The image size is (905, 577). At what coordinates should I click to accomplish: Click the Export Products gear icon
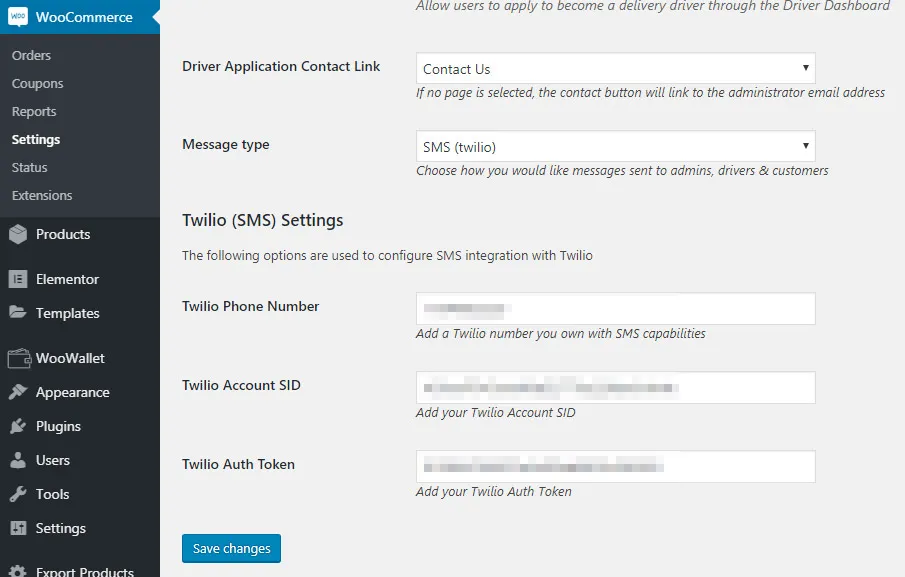(x=18, y=571)
